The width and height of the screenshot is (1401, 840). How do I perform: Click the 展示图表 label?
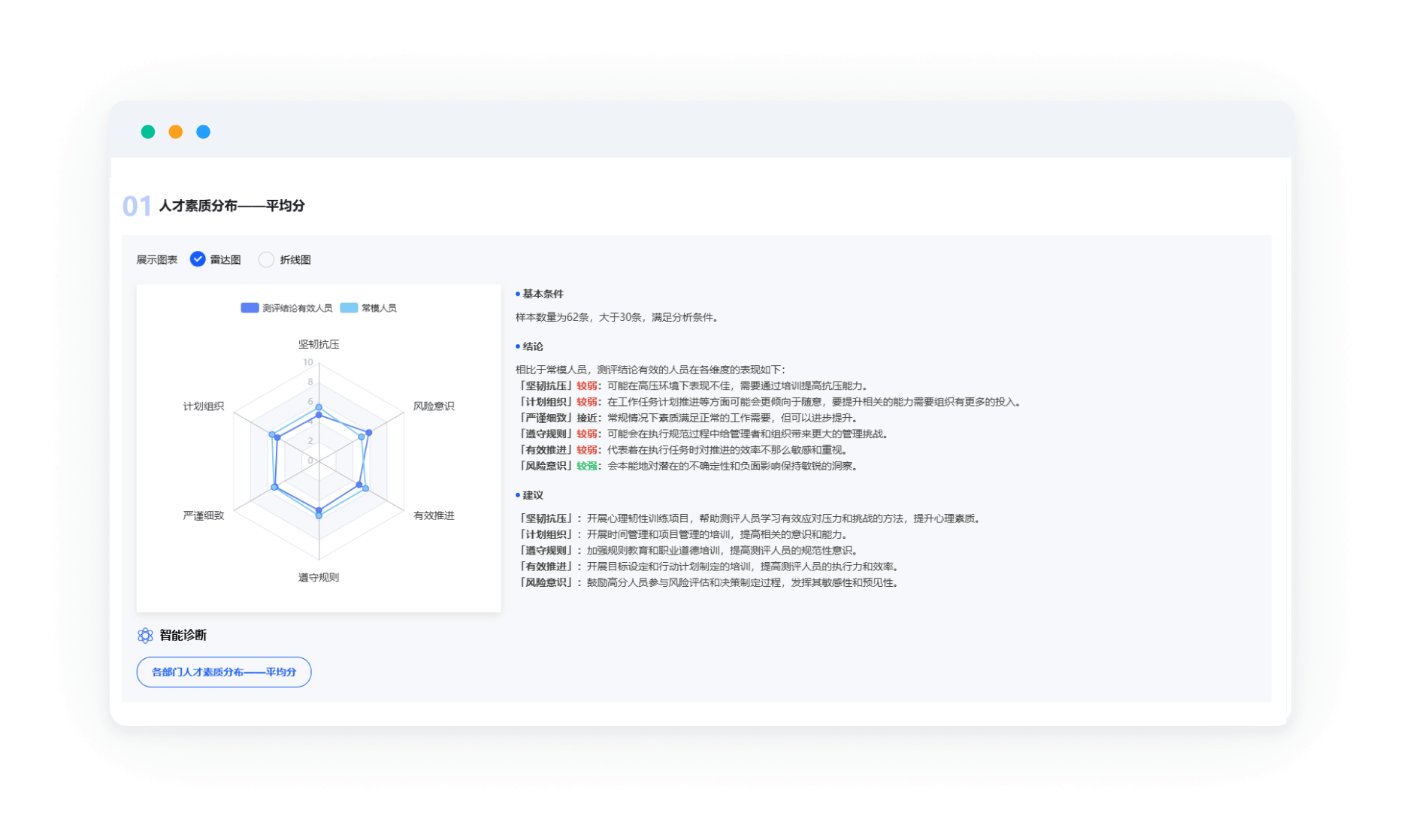[156, 260]
